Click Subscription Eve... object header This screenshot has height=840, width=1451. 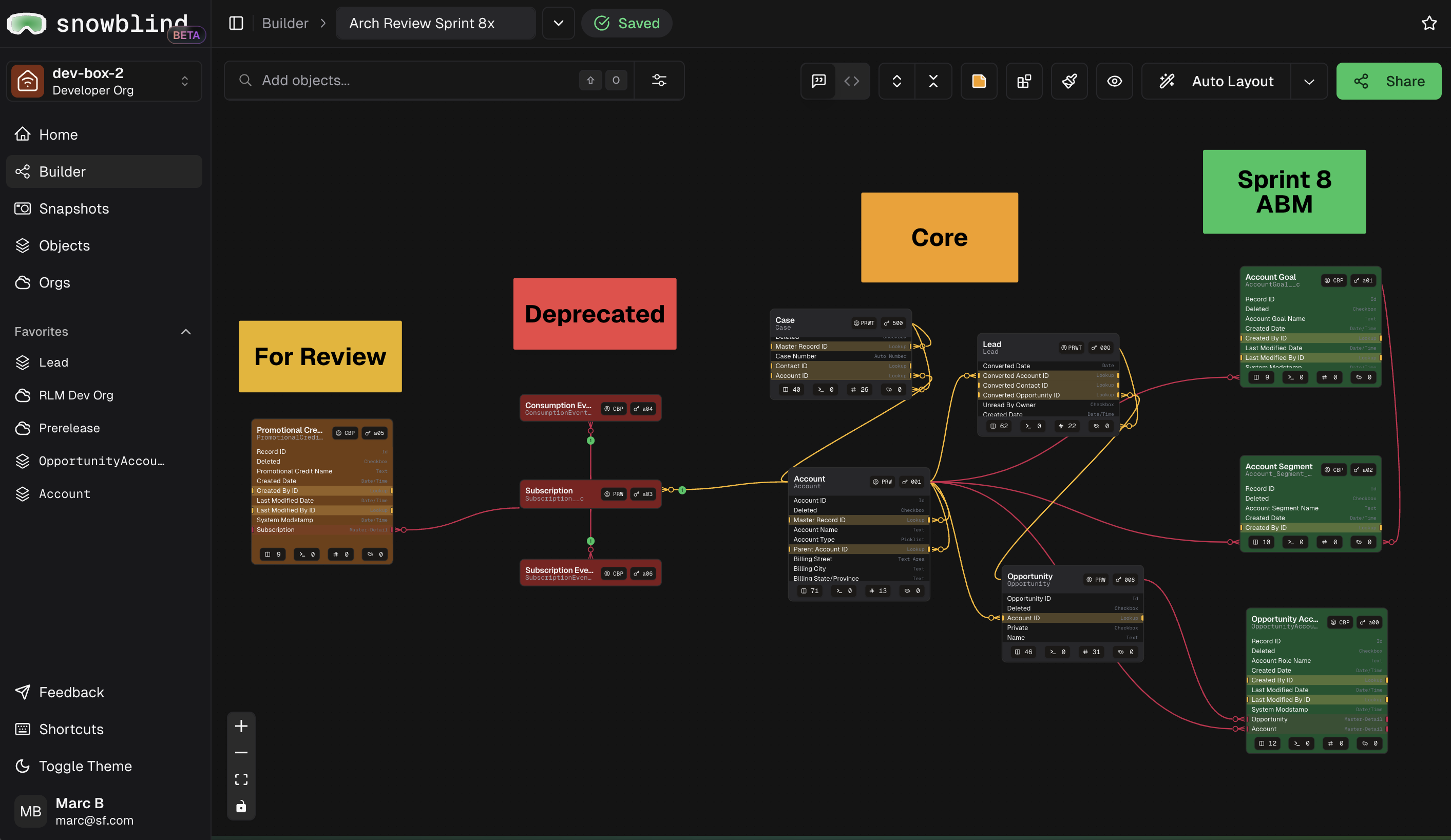pos(590,573)
